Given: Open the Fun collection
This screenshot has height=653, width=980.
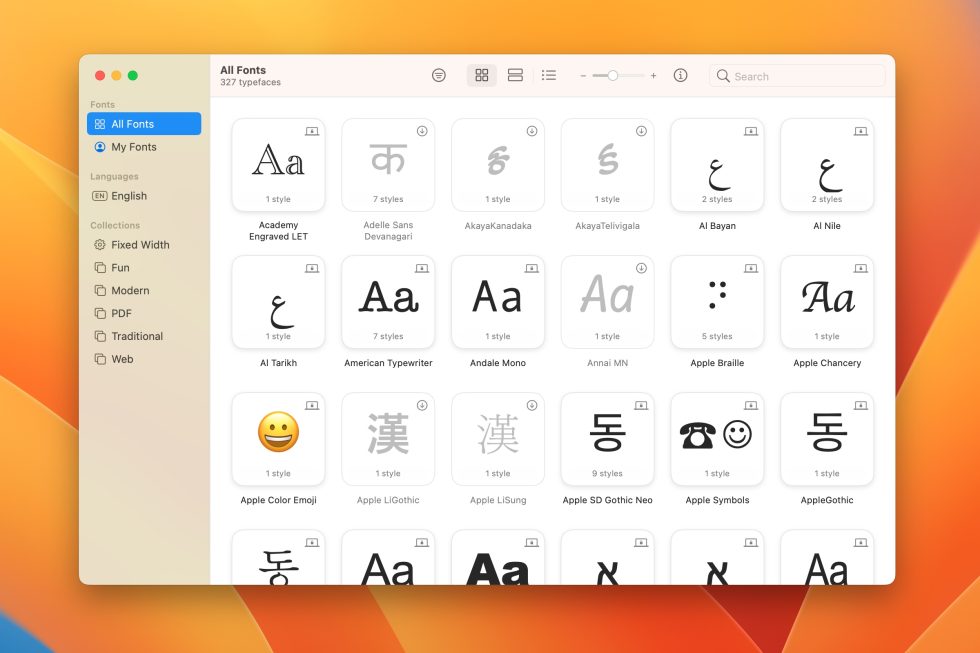Looking at the screenshot, I should 144,267.
